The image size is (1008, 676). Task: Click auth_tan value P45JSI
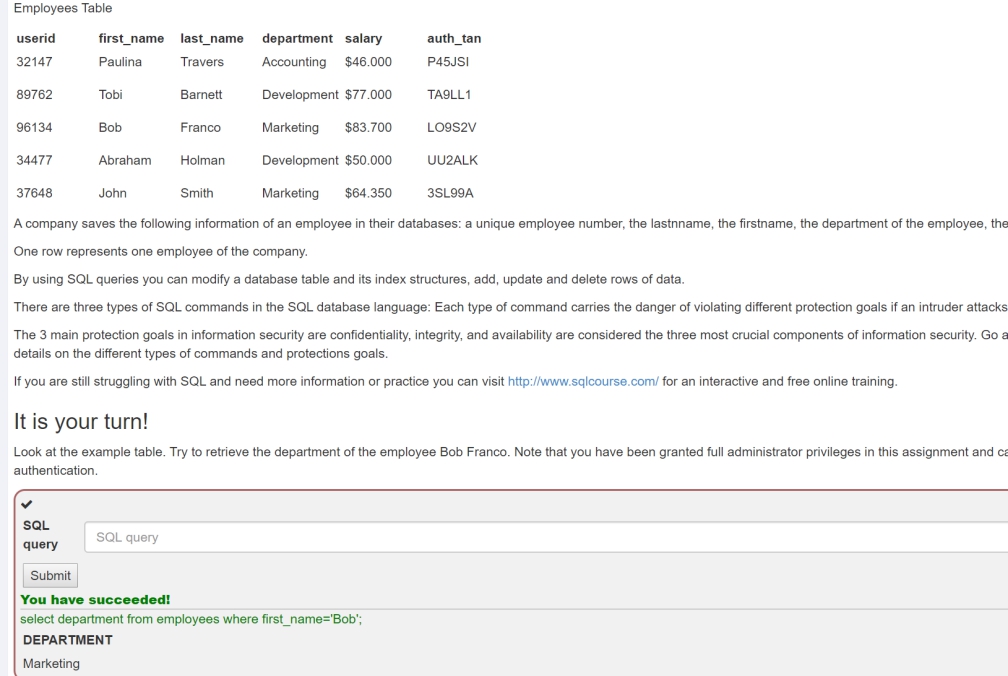coord(448,62)
